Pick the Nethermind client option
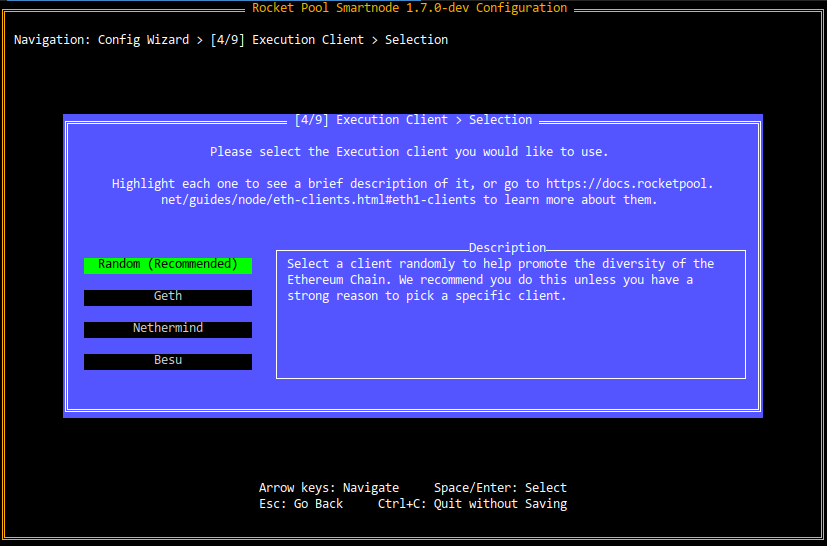827x546 pixels. 168,329
